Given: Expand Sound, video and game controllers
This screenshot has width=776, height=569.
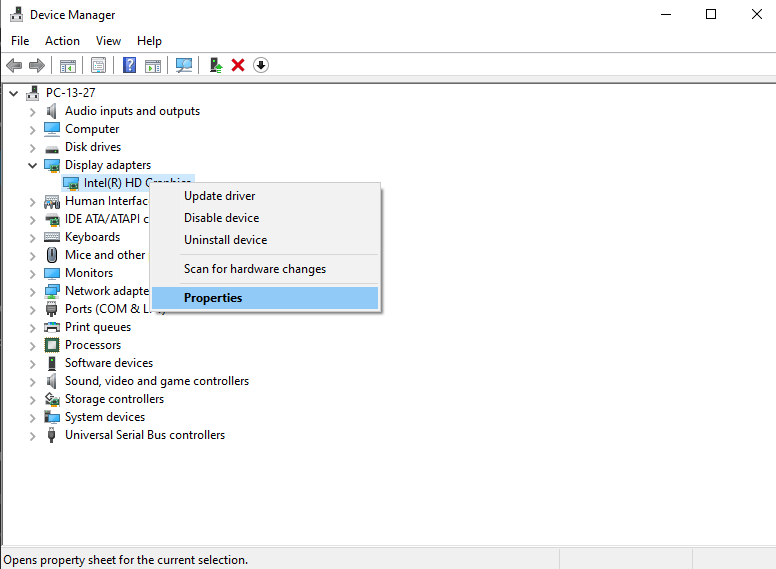Looking at the screenshot, I should click(32, 381).
